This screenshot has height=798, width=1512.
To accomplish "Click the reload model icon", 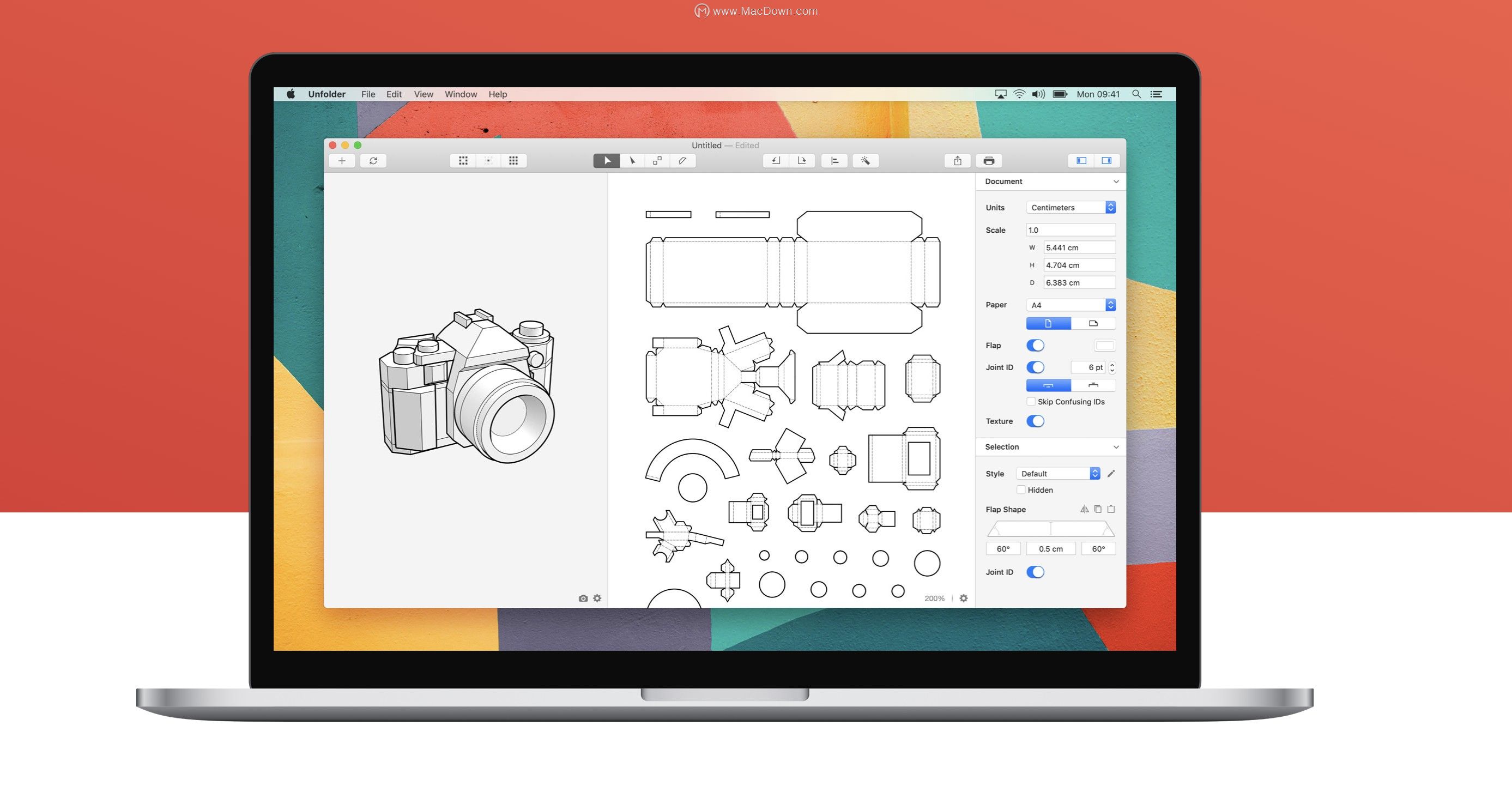I will (x=373, y=161).
